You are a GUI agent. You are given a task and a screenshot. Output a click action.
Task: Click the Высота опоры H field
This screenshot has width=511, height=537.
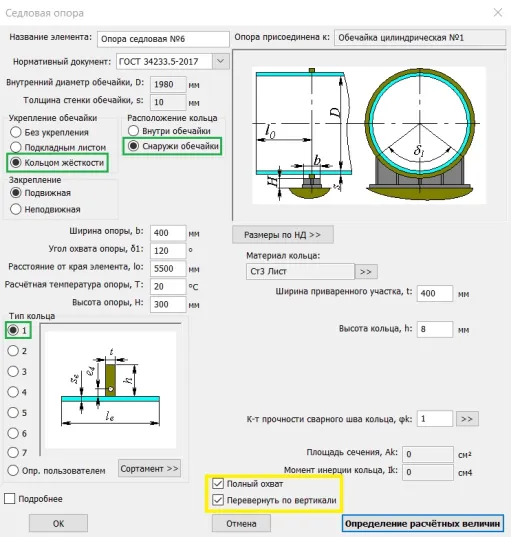(x=168, y=304)
